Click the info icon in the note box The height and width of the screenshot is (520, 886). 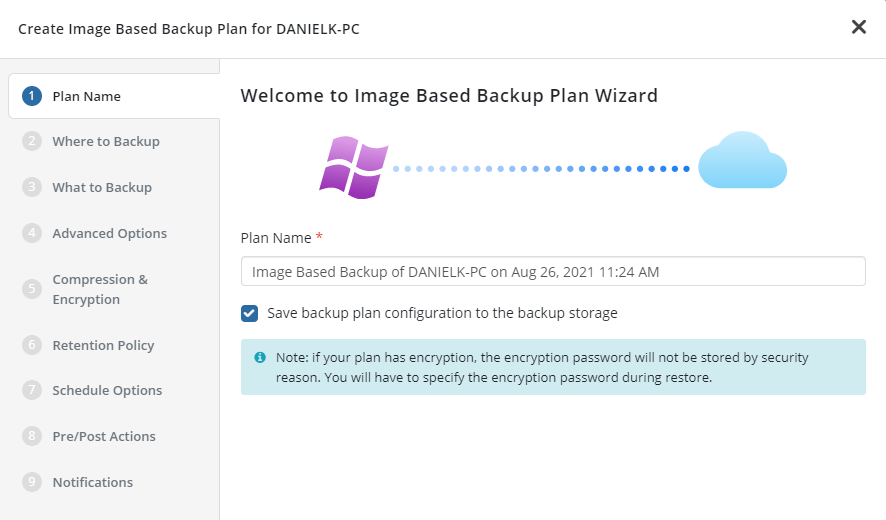click(260, 357)
